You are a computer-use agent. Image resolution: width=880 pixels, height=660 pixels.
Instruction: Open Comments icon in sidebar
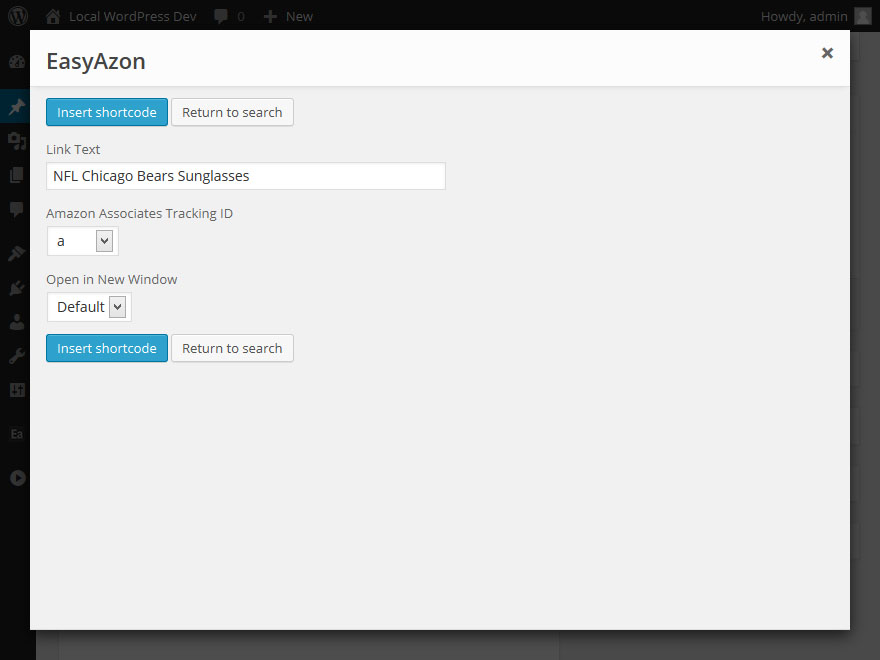click(17, 209)
